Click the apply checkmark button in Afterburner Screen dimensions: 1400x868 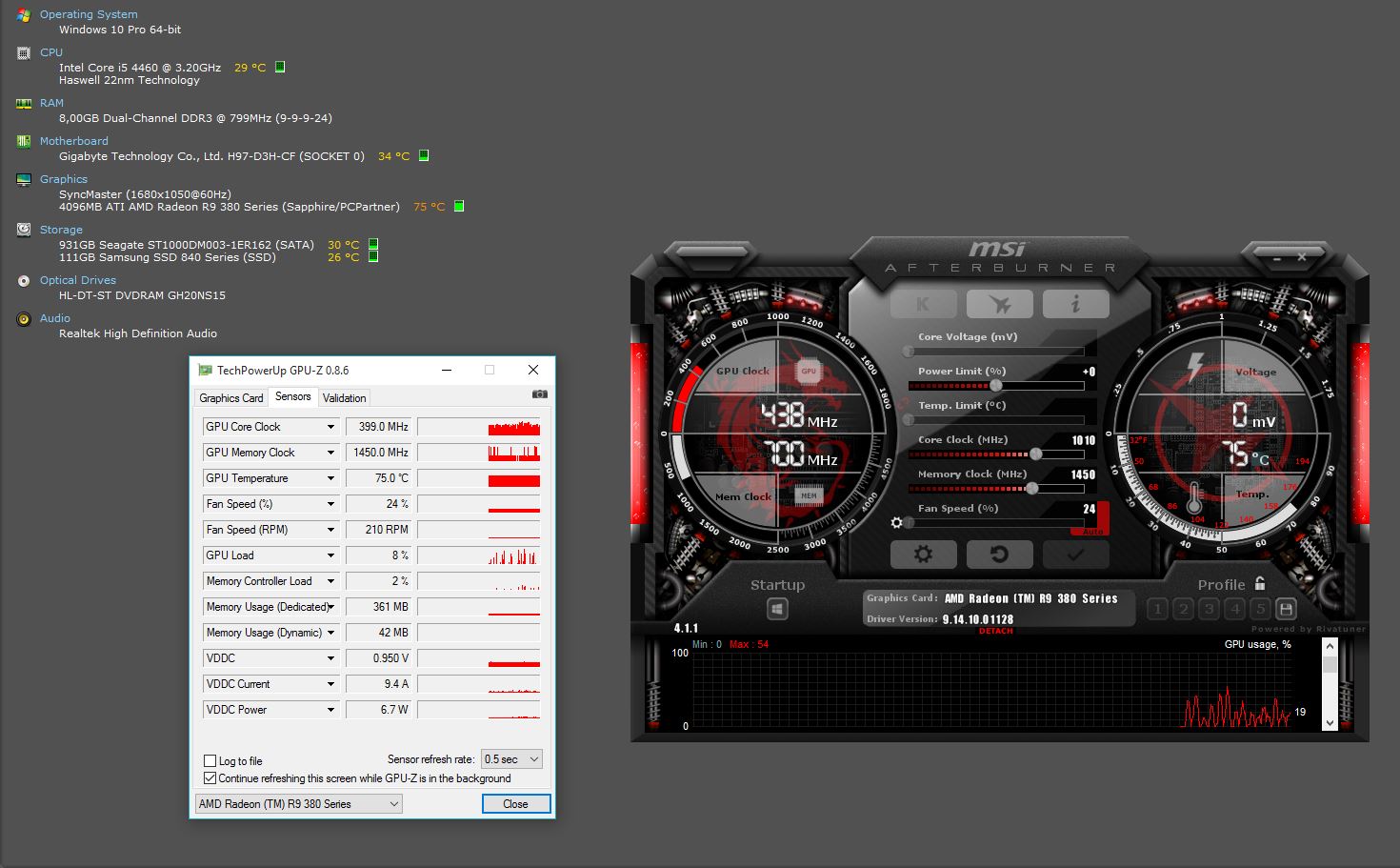(1075, 554)
